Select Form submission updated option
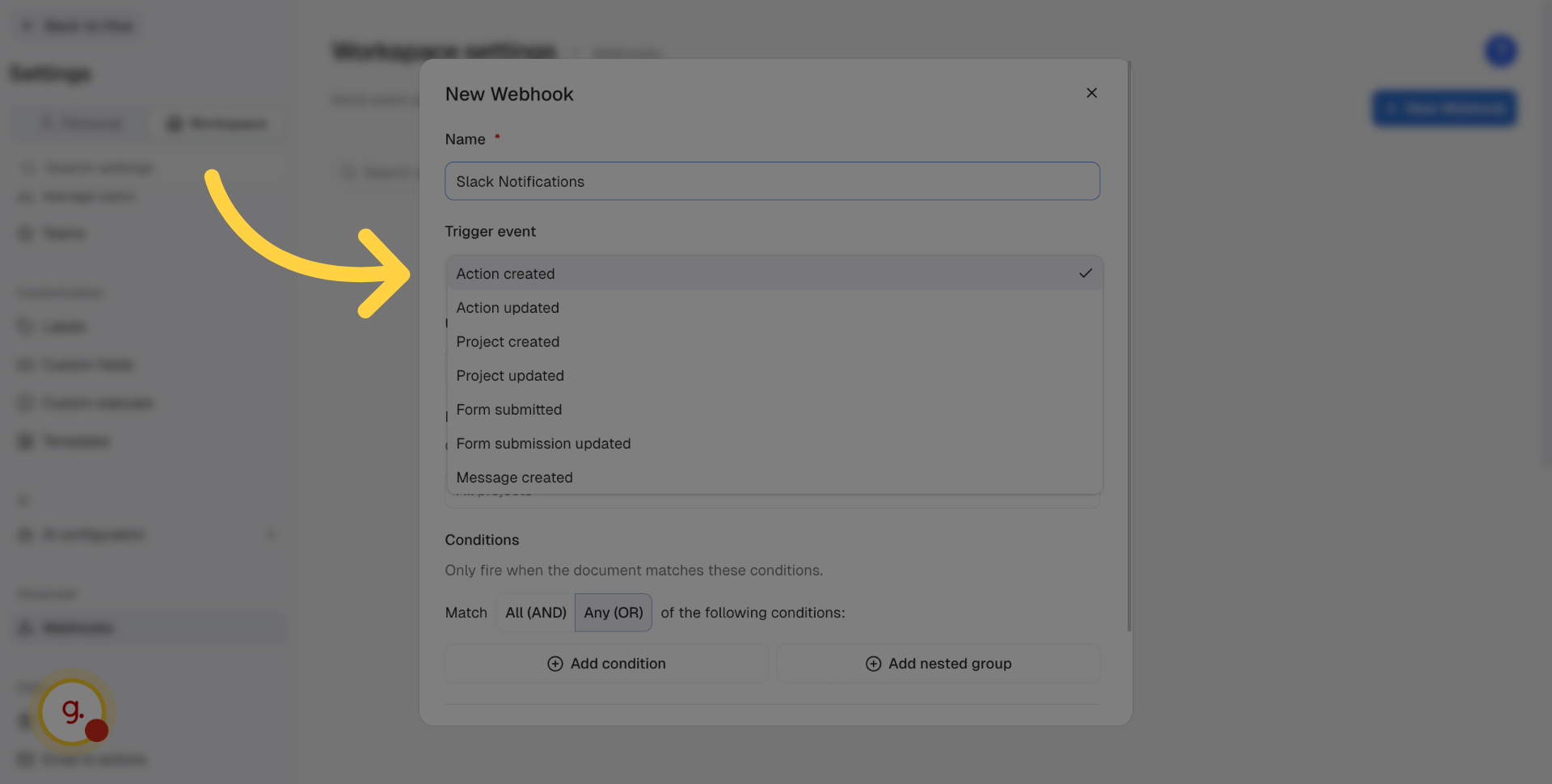This screenshot has width=1552, height=784. (x=774, y=443)
